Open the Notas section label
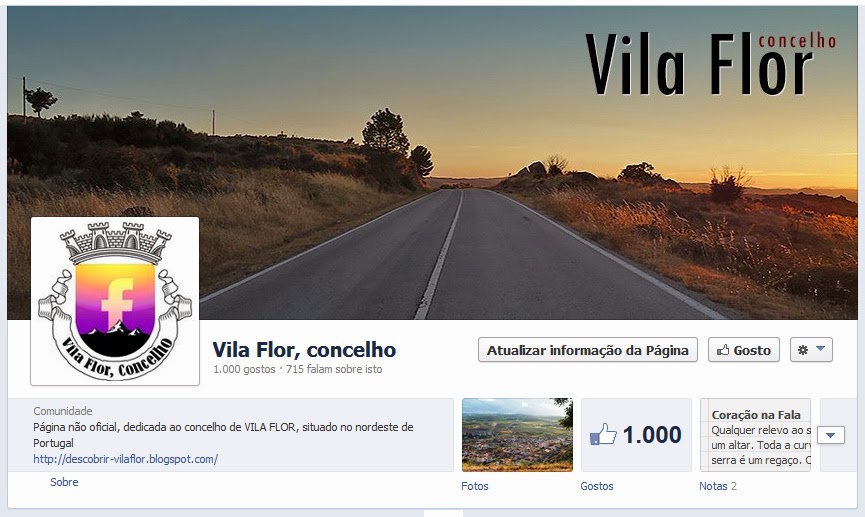The height and width of the screenshot is (517, 865). 713,486
